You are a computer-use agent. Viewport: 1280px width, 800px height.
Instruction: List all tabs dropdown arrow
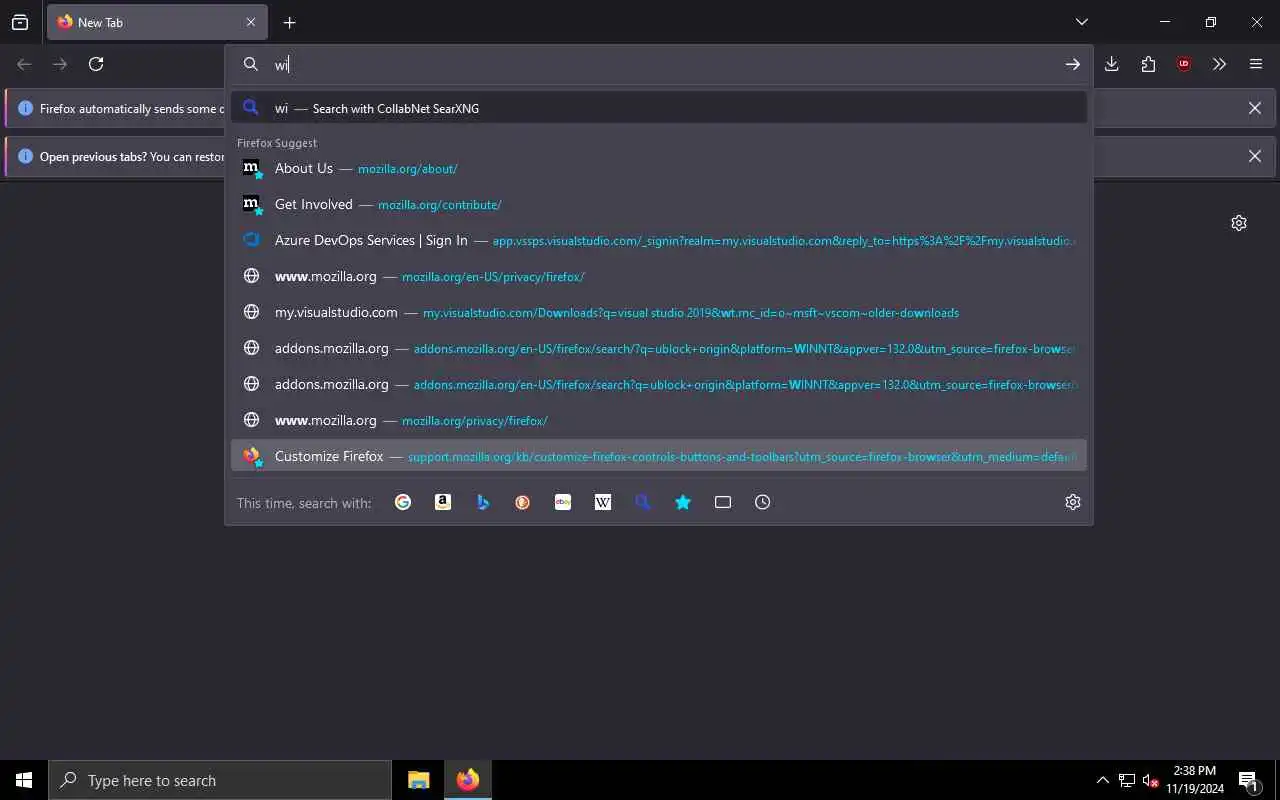click(x=1082, y=22)
